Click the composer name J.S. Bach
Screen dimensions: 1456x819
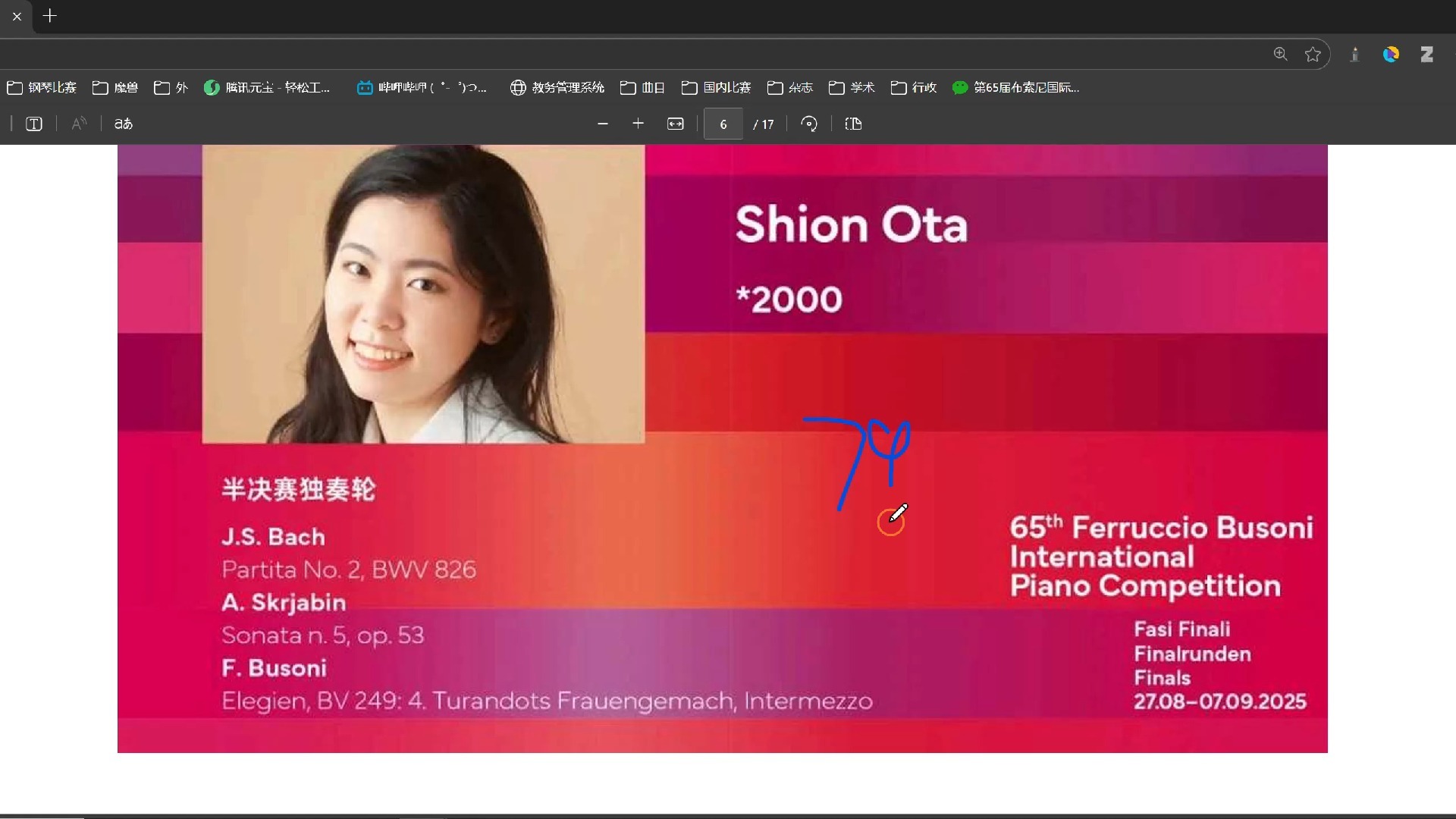pyautogui.click(x=274, y=537)
